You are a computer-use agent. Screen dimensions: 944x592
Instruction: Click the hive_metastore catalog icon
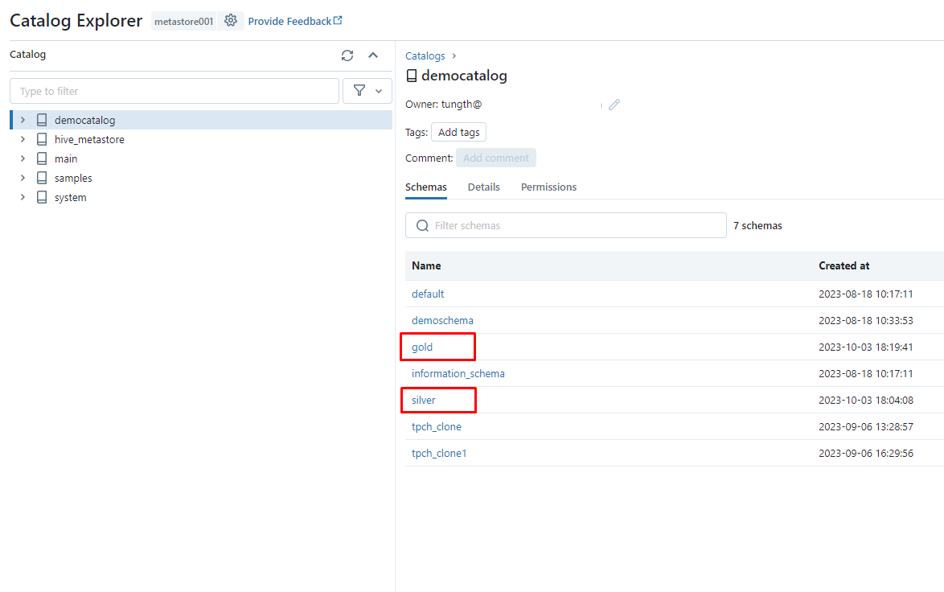tap(42, 140)
